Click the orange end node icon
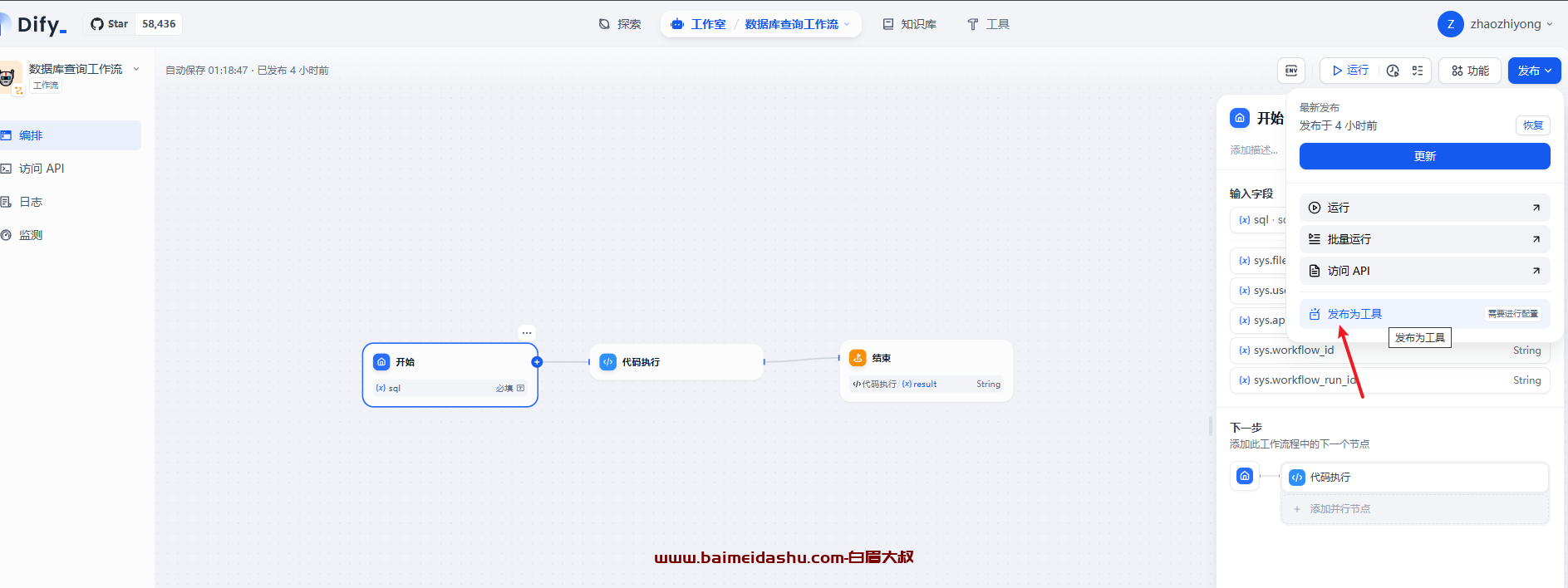 [x=858, y=358]
